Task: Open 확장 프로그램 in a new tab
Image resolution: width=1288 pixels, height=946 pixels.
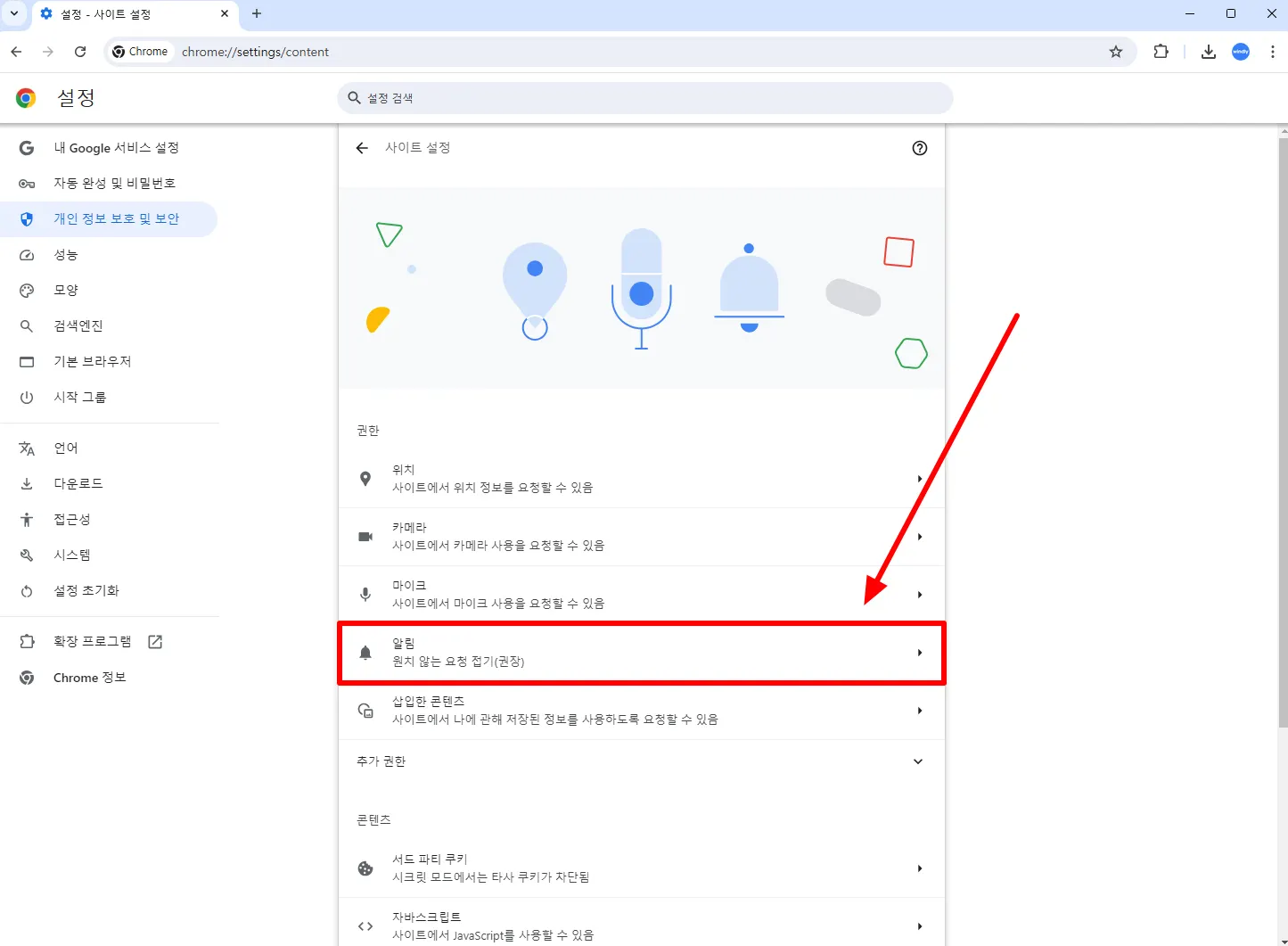Action: (109, 642)
